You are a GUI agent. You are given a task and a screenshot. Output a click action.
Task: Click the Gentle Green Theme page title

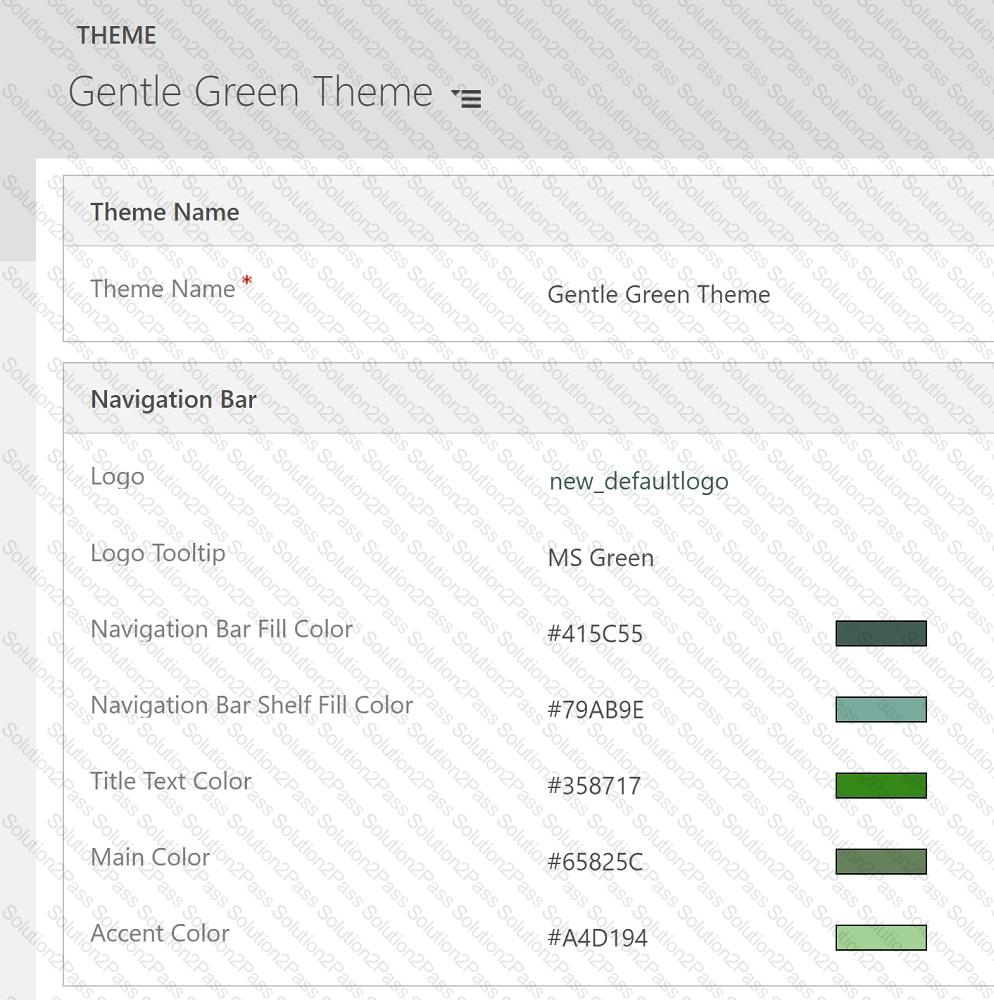click(250, 92)
